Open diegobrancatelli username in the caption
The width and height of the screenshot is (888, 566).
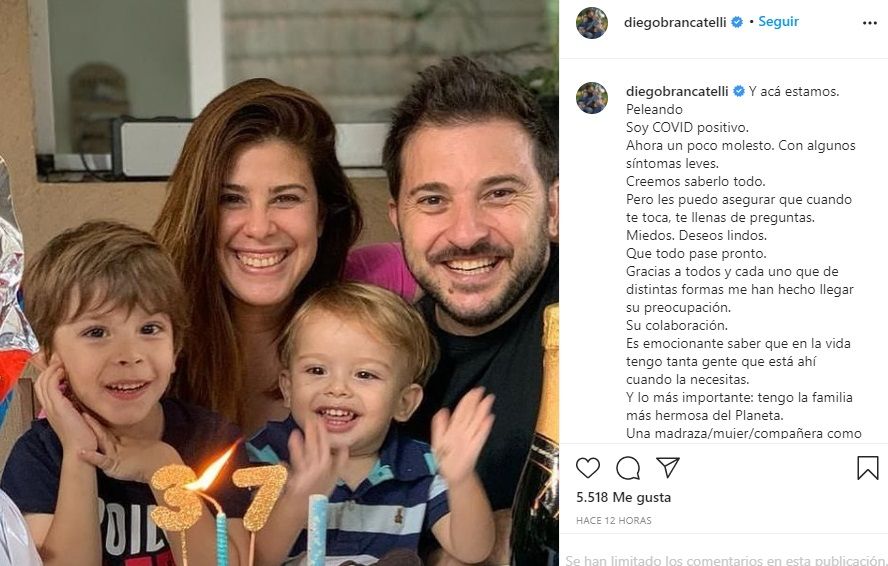(677, 91)
